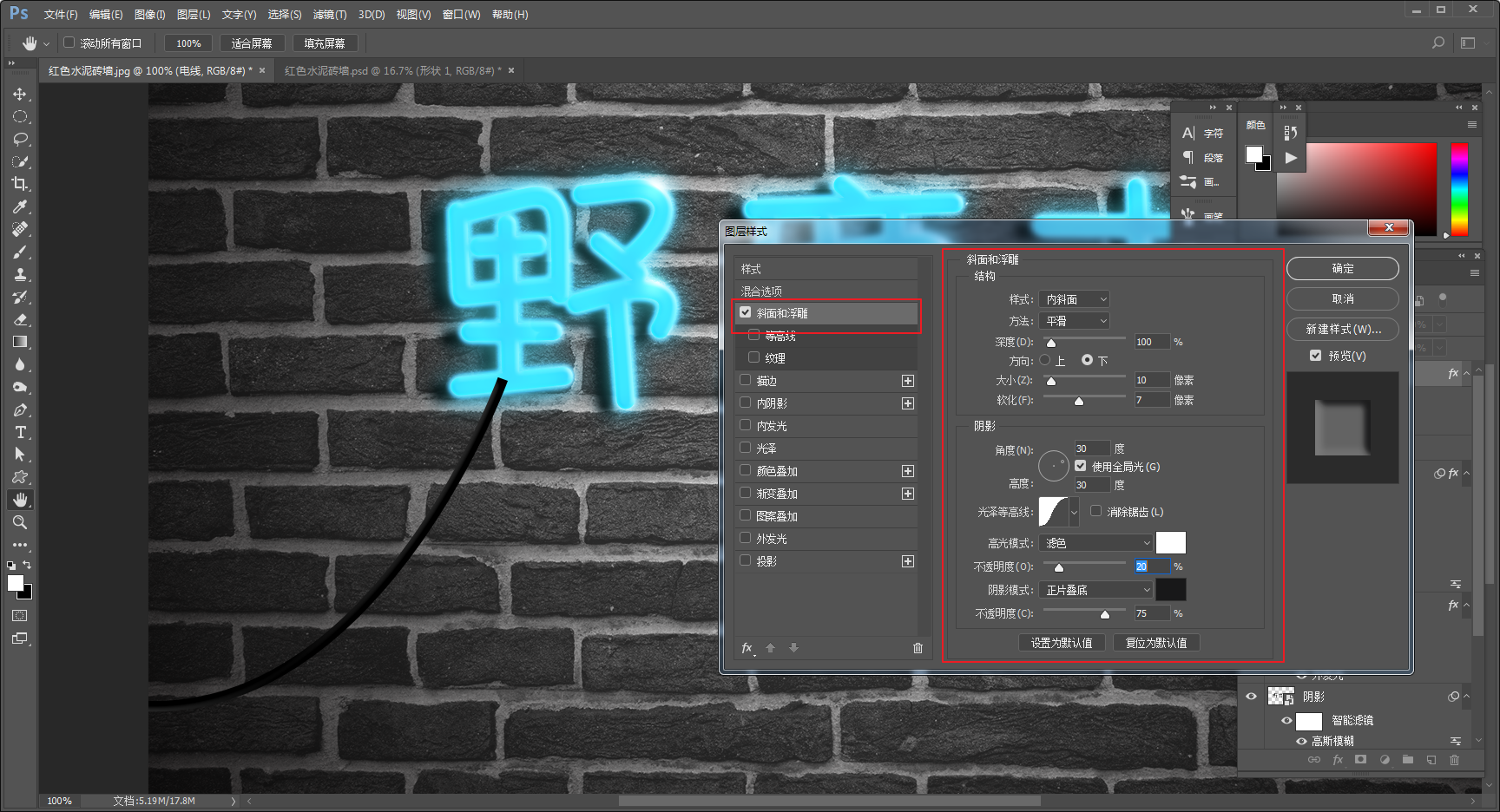Select the Zoom tool

[20, 522]
